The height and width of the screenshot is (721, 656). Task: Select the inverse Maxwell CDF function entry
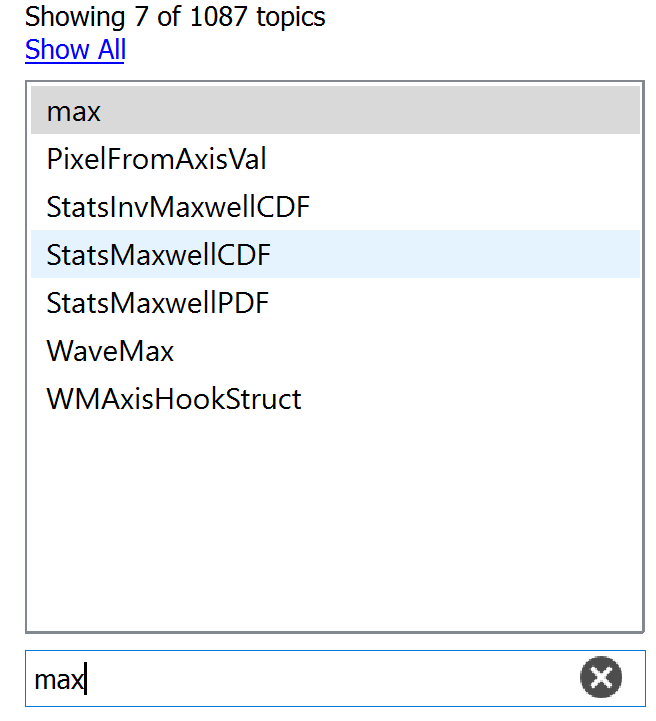[x=335, y=206]
